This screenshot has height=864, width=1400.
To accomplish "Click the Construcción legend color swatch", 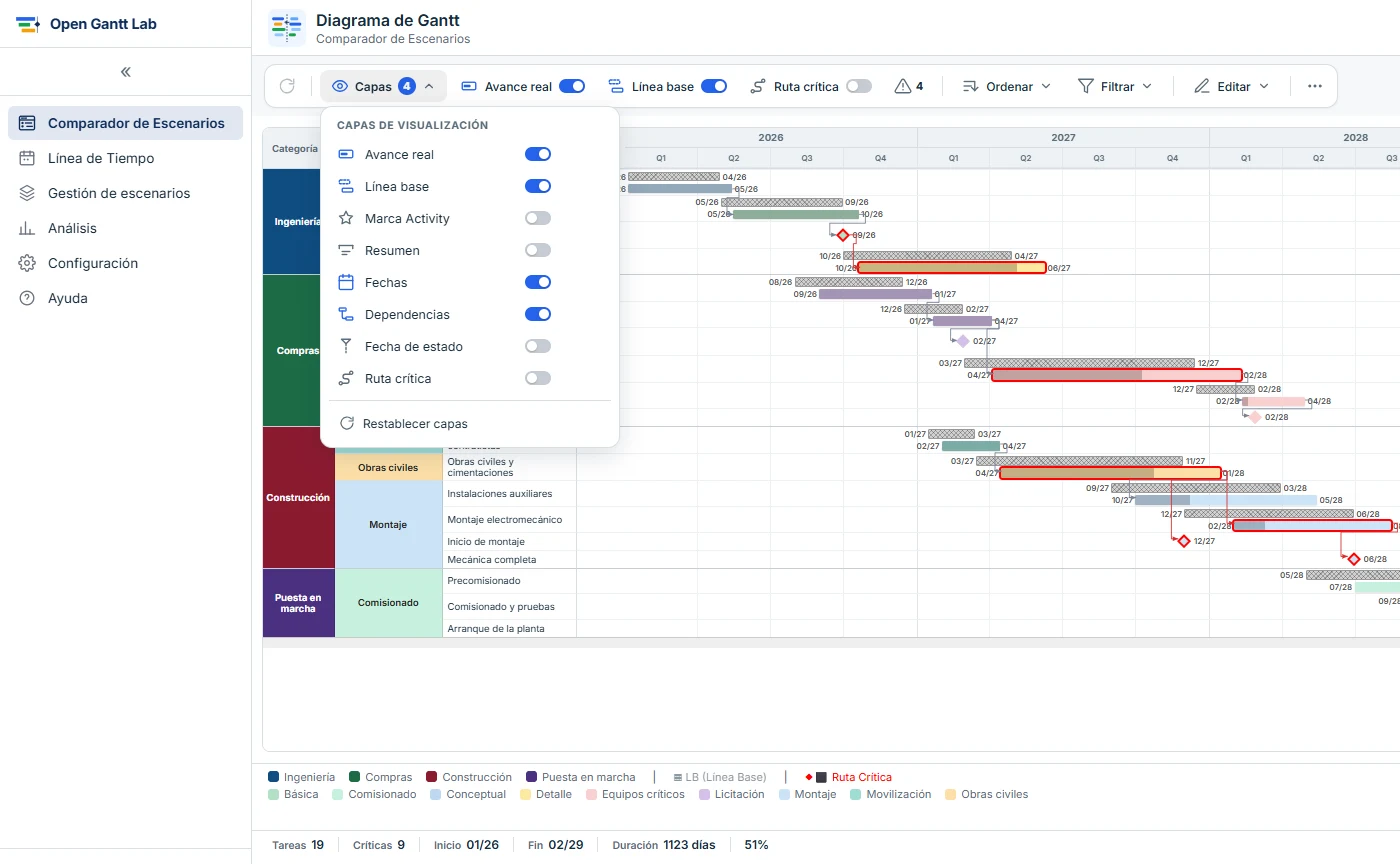I will [x=432, y=777].
